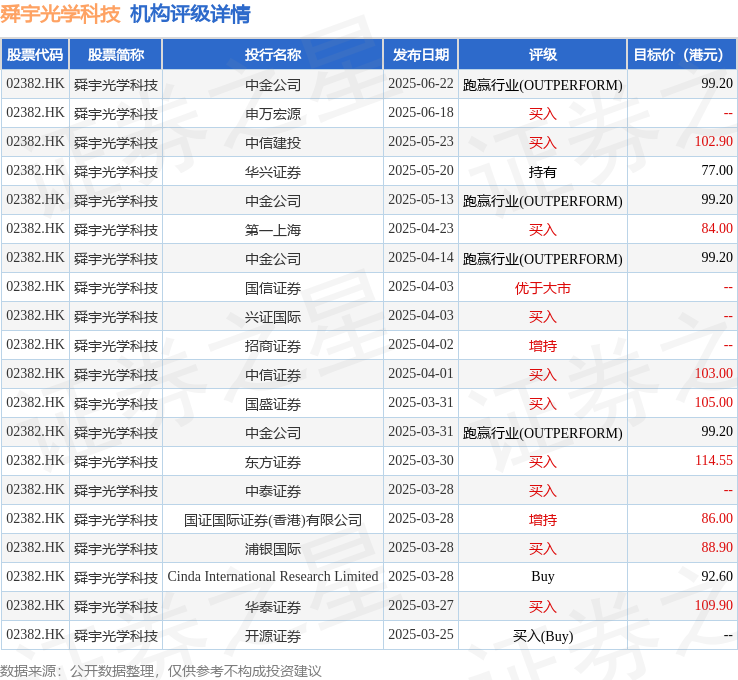Click the date 2025-03-25
738x680 pixels.
[x=421, y=634]
